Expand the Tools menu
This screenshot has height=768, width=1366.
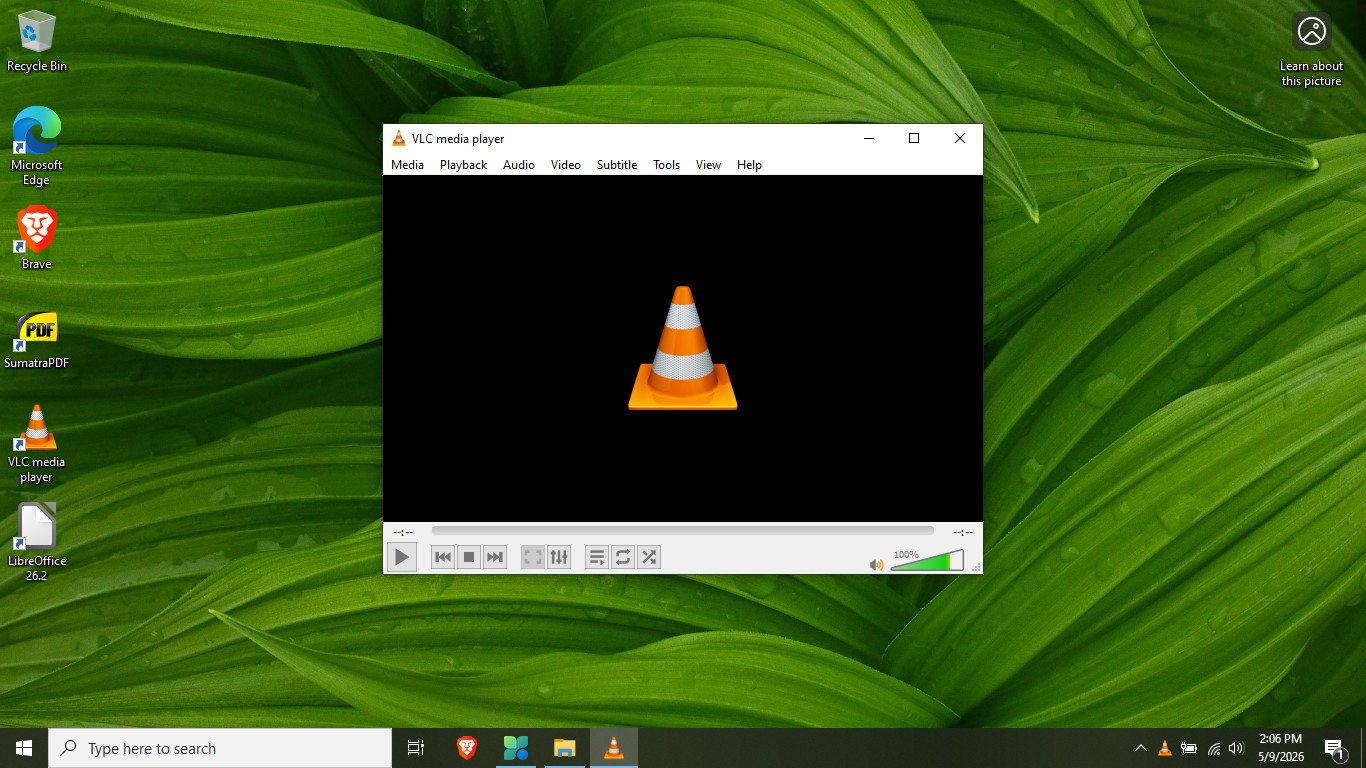[x=667, y=165]
